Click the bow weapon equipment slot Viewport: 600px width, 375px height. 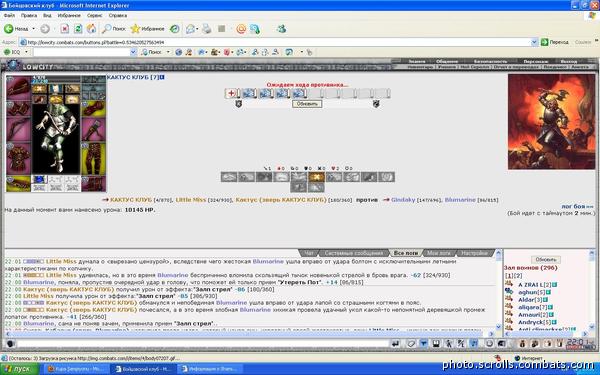point(18,128)
